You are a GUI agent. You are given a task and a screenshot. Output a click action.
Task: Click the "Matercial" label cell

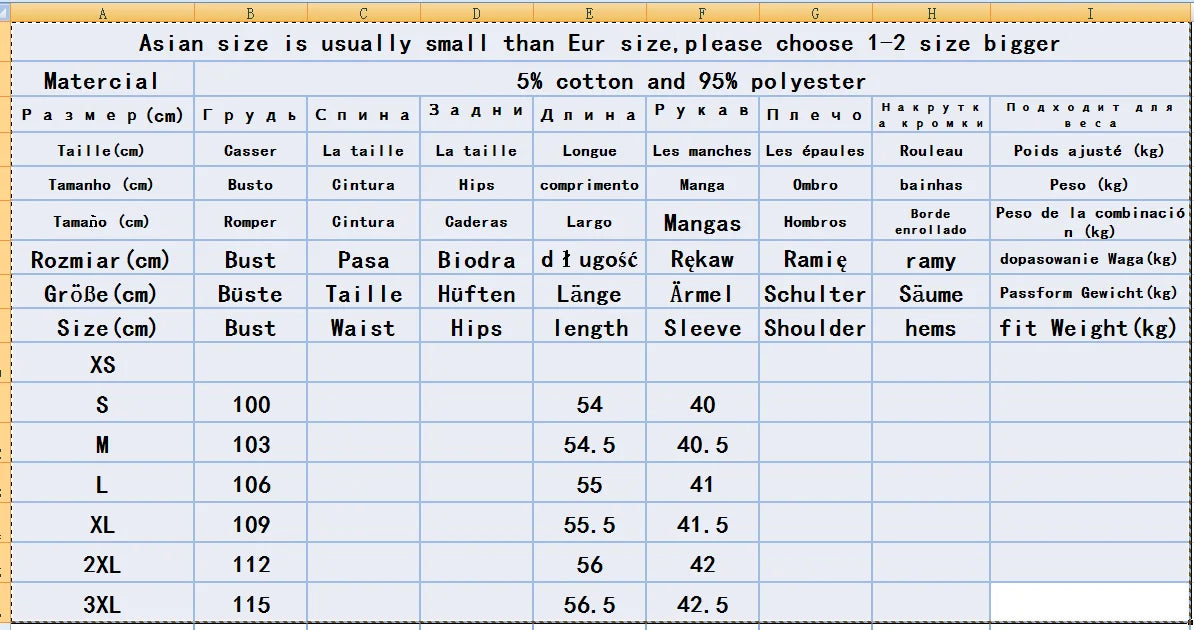point(102,81)
